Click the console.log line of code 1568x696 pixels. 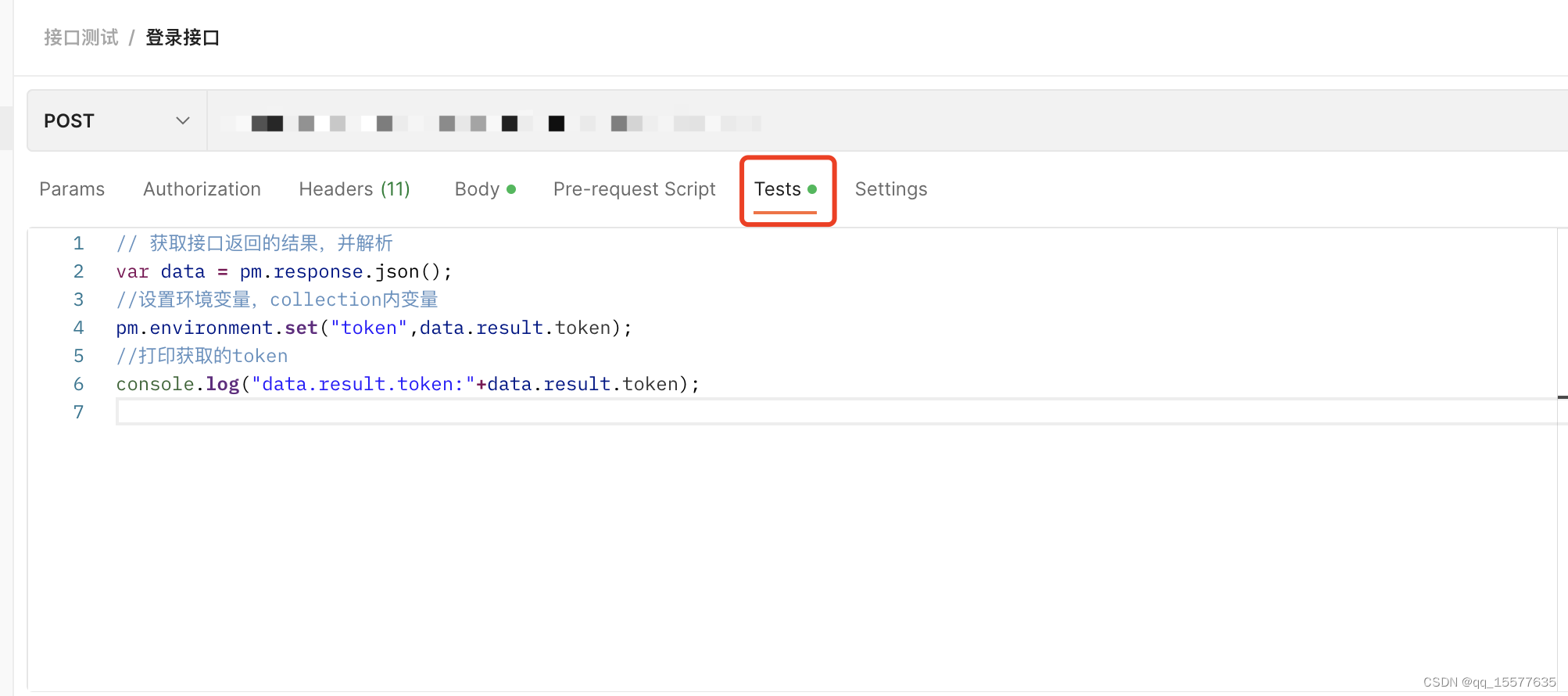coord(407,384)
